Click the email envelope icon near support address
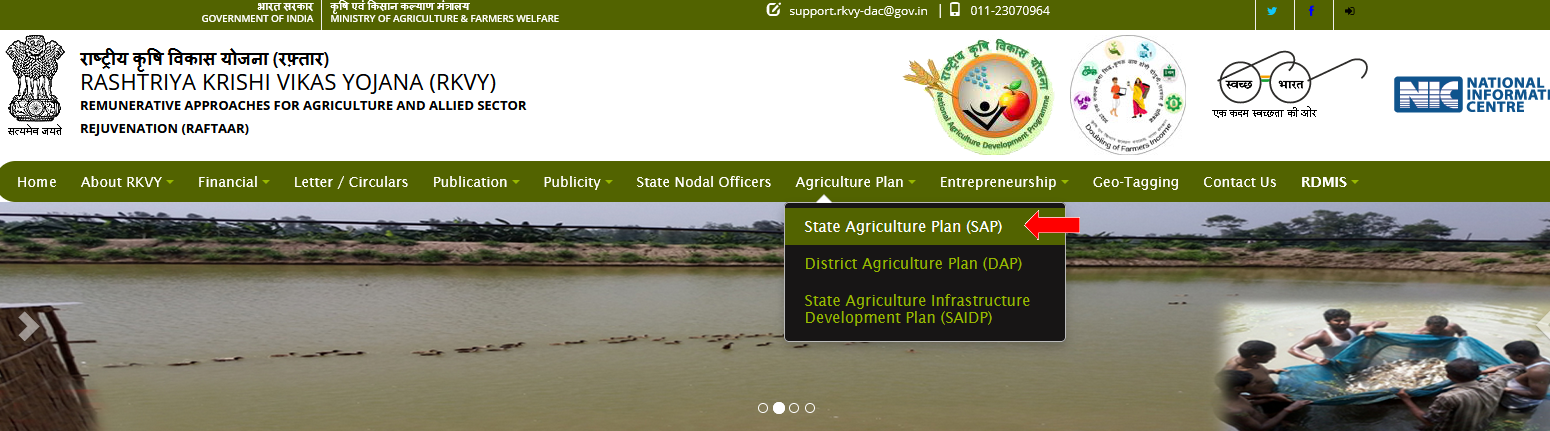1550x431 pixels. 773,10
